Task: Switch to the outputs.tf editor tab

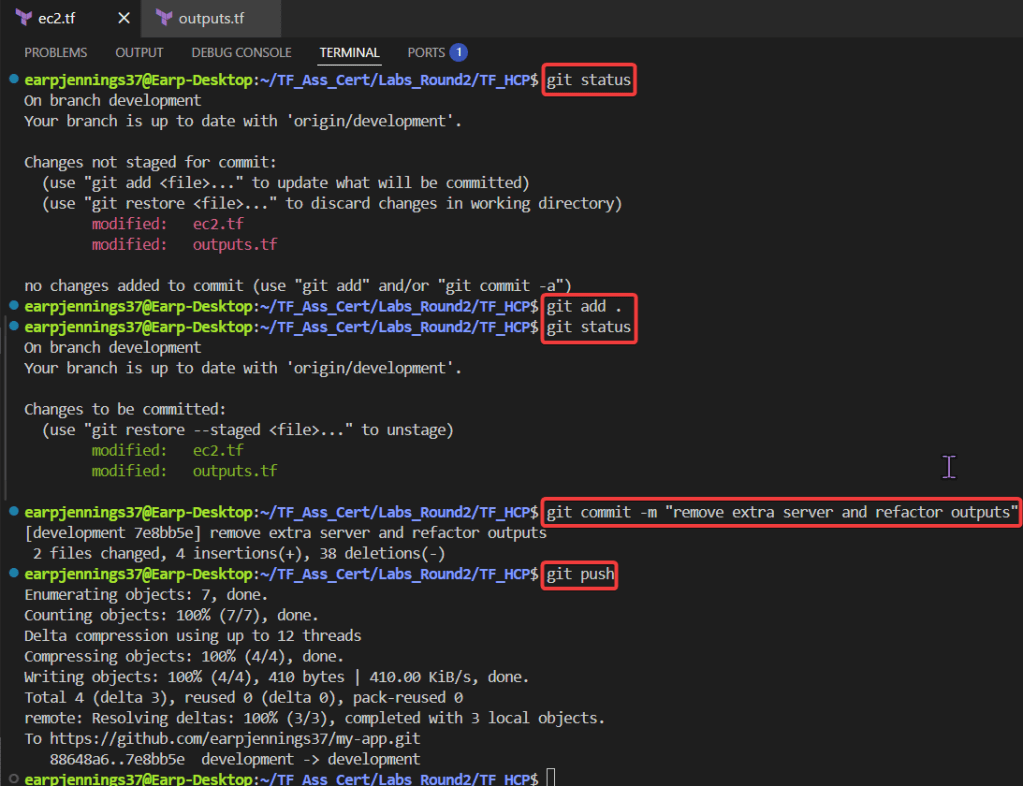Action: point(212,18)
